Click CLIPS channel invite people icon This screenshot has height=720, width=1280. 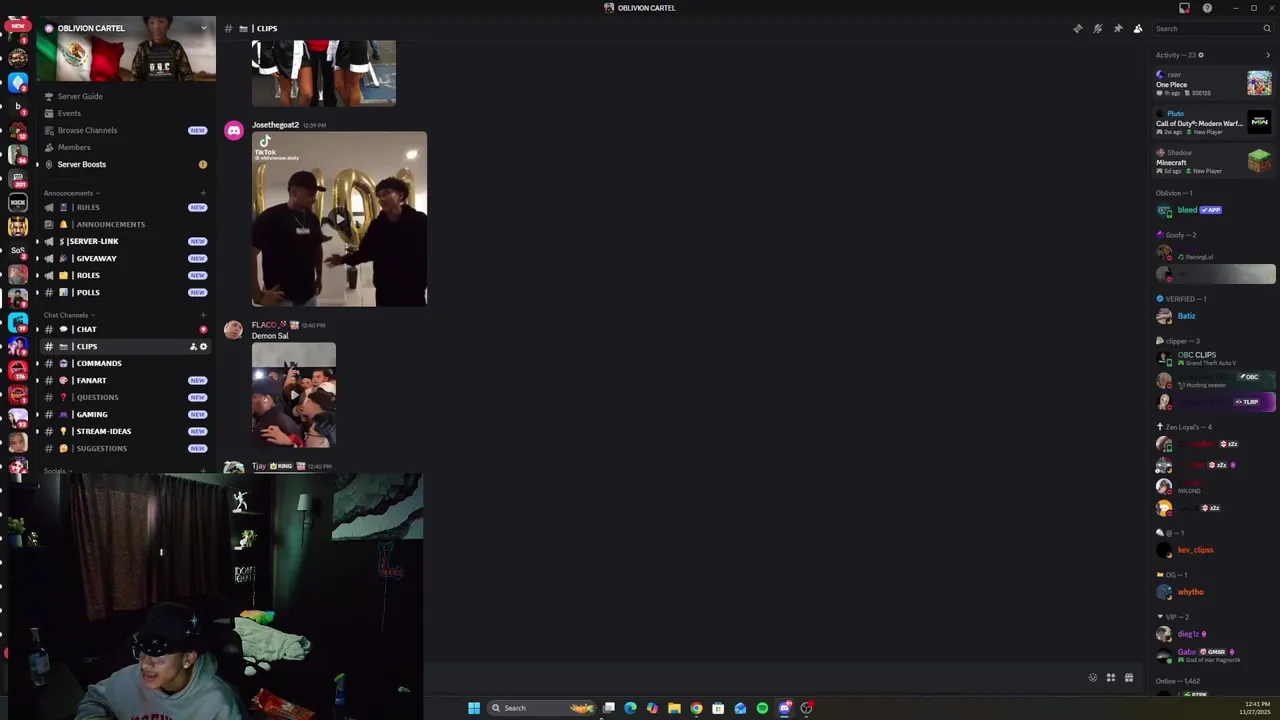pos(193,347)
